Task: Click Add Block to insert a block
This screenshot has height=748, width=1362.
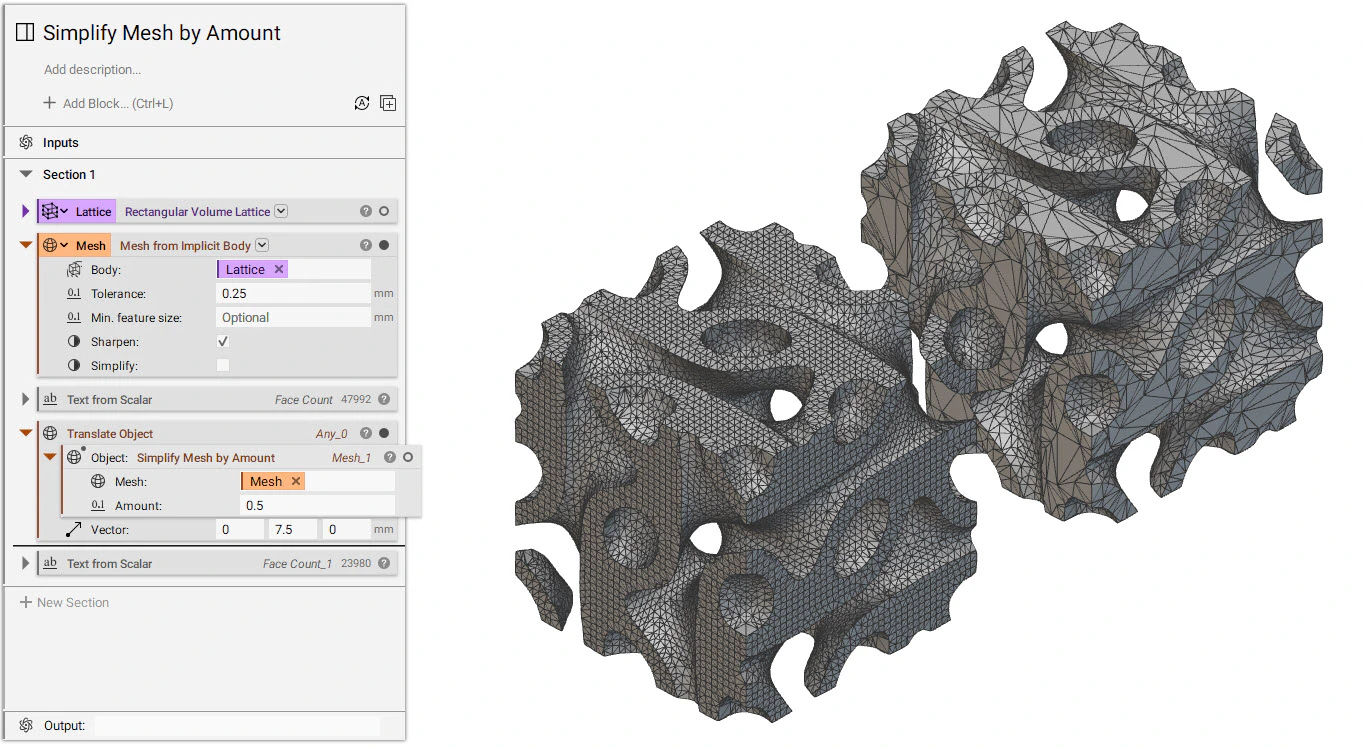Action: point(107,103)
